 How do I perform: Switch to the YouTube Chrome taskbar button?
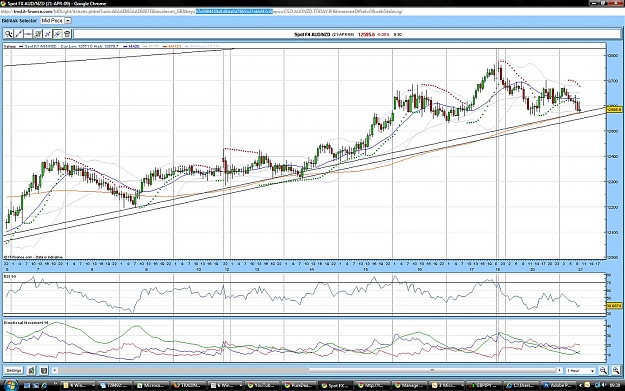pyautogui.click(x=263, y=385)
